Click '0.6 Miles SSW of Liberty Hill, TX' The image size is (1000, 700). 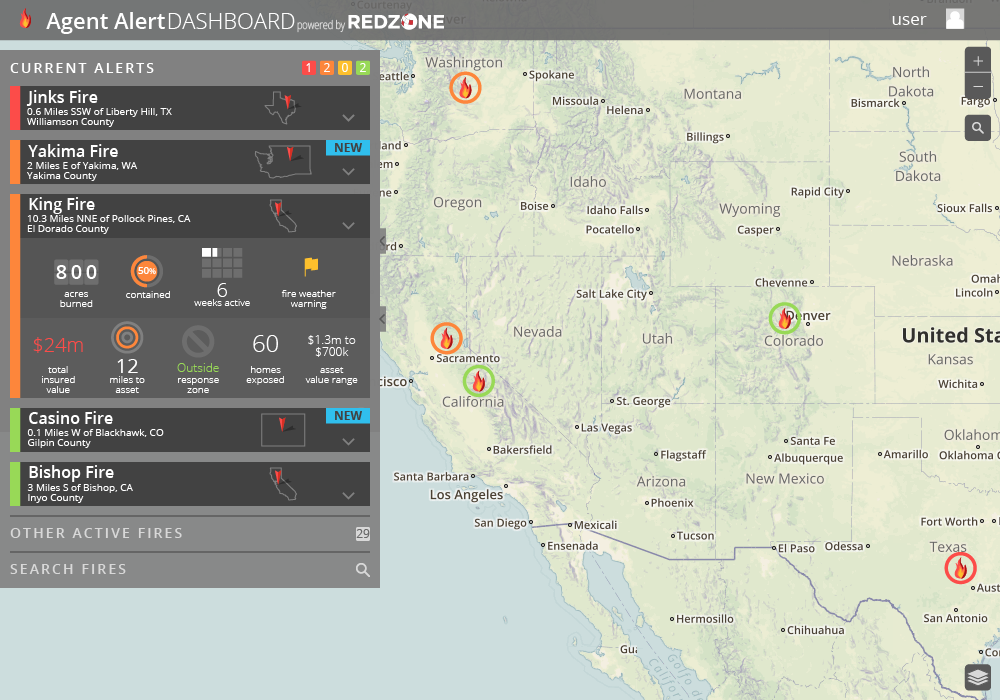(x=99, y=112)
